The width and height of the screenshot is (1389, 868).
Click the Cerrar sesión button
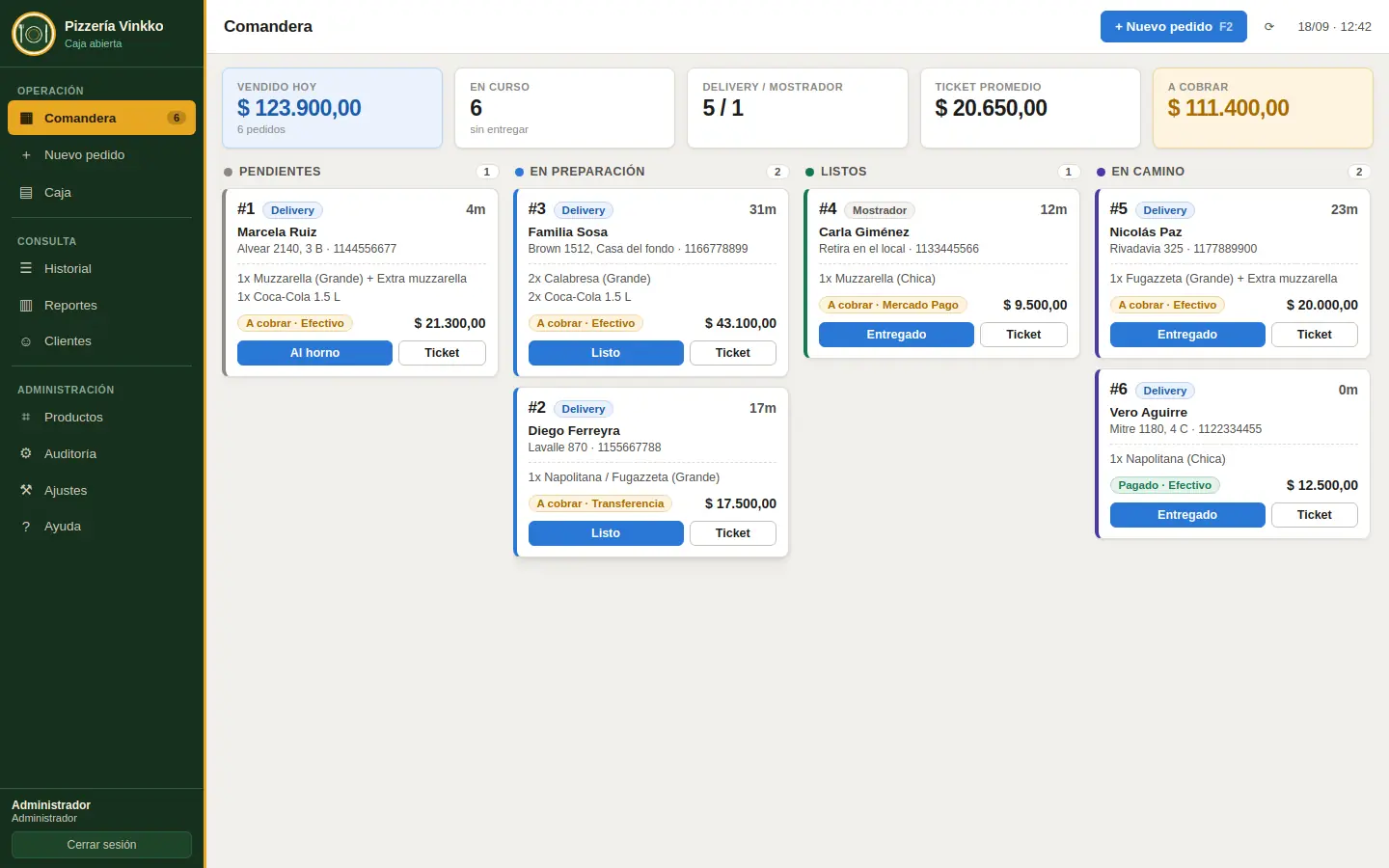101,845
